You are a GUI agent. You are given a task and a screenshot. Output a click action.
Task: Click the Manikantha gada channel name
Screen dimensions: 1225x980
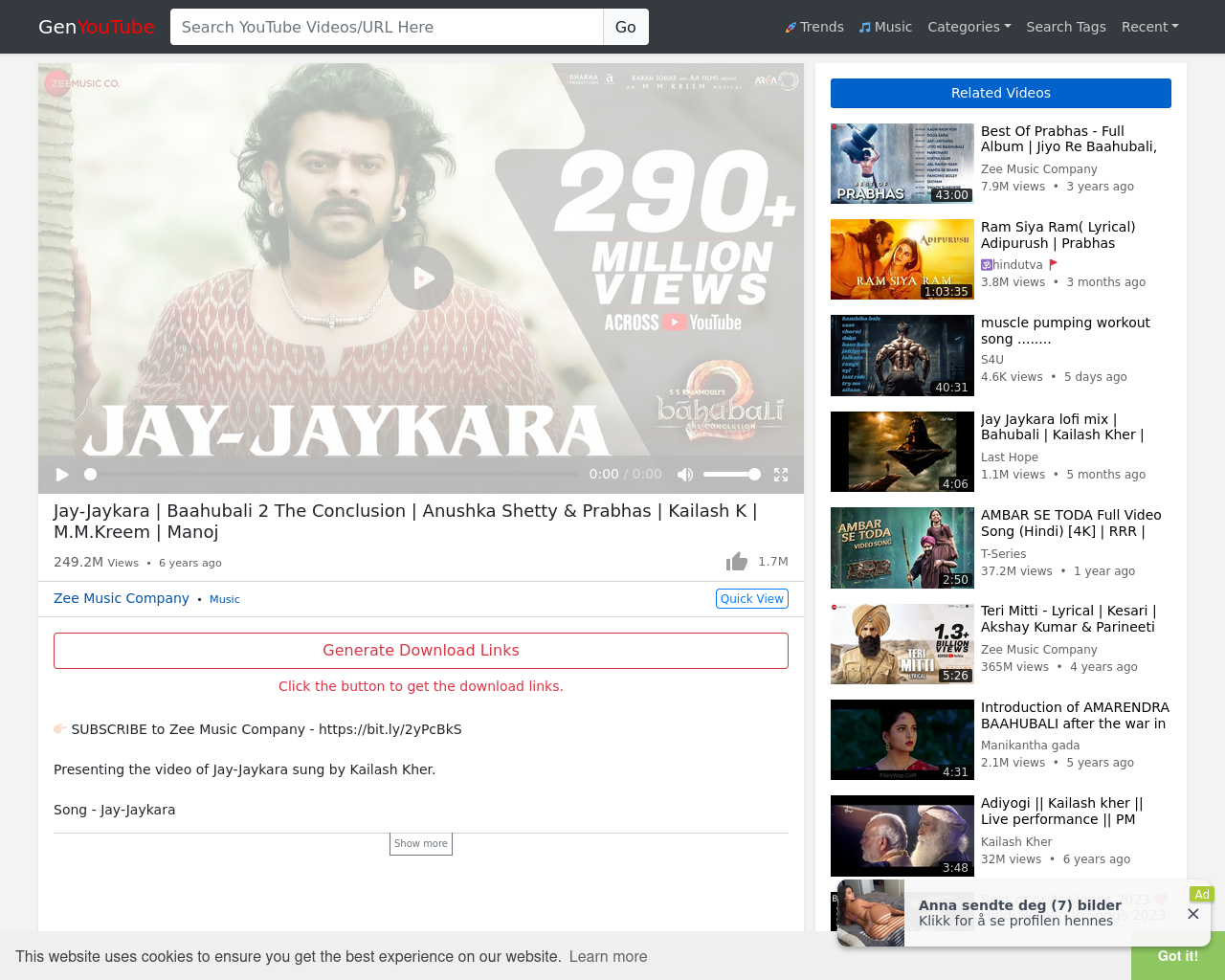coord(1030,746)
